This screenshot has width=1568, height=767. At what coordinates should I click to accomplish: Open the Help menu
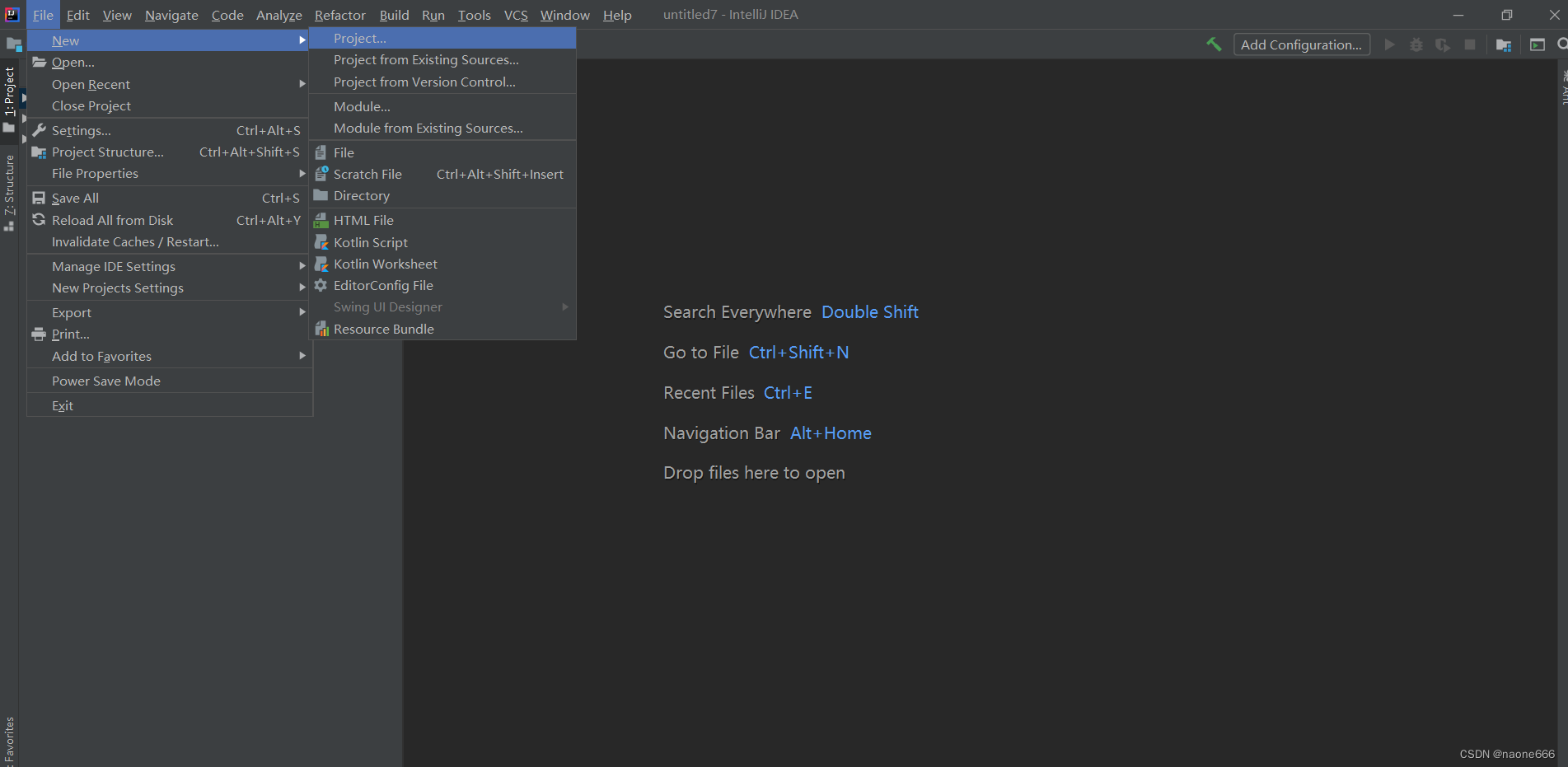[x=617, y=15]
